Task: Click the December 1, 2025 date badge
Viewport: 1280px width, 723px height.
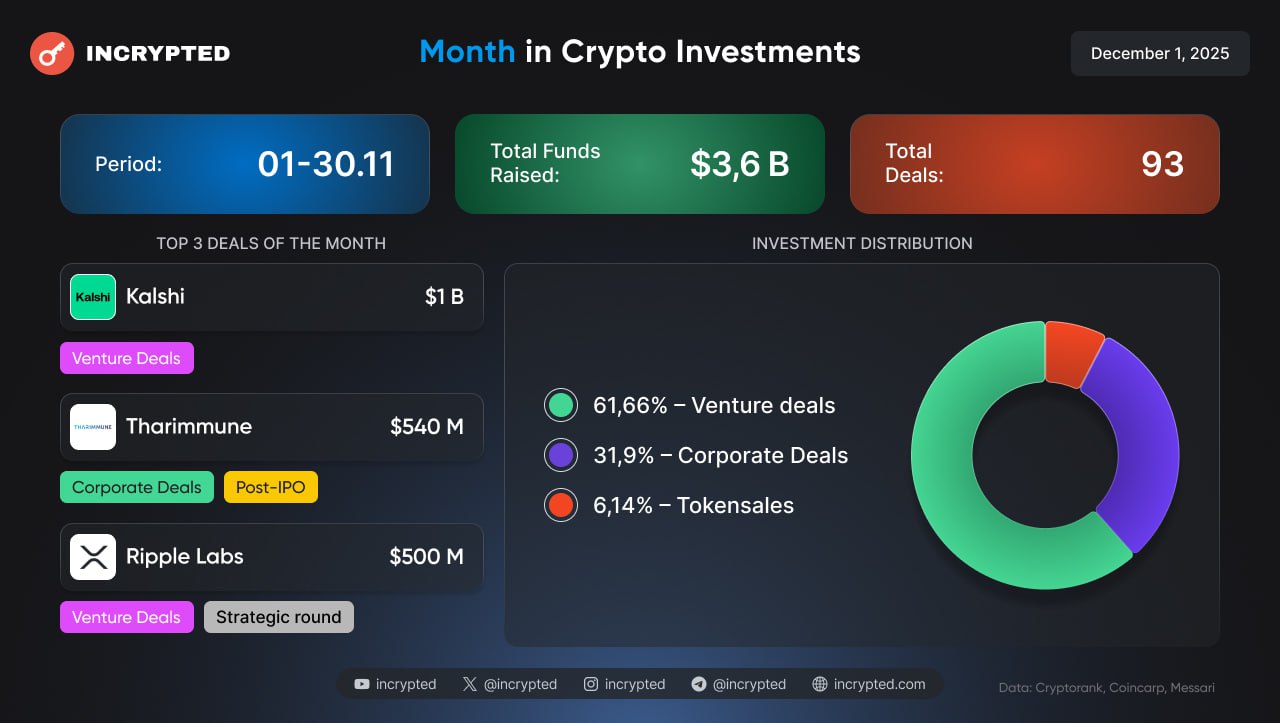Action: coord(1160,54)
